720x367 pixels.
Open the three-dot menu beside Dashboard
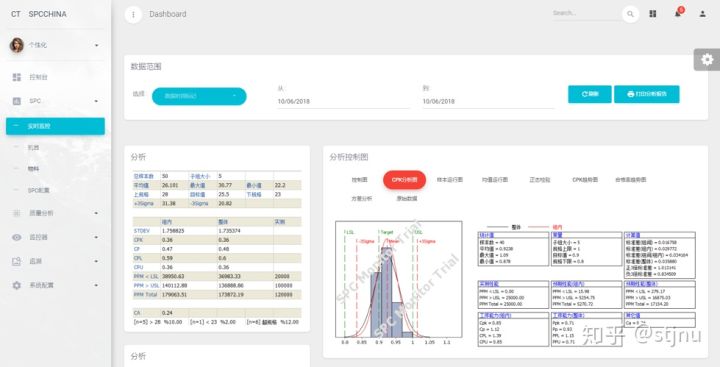click(x=133, y=14)
